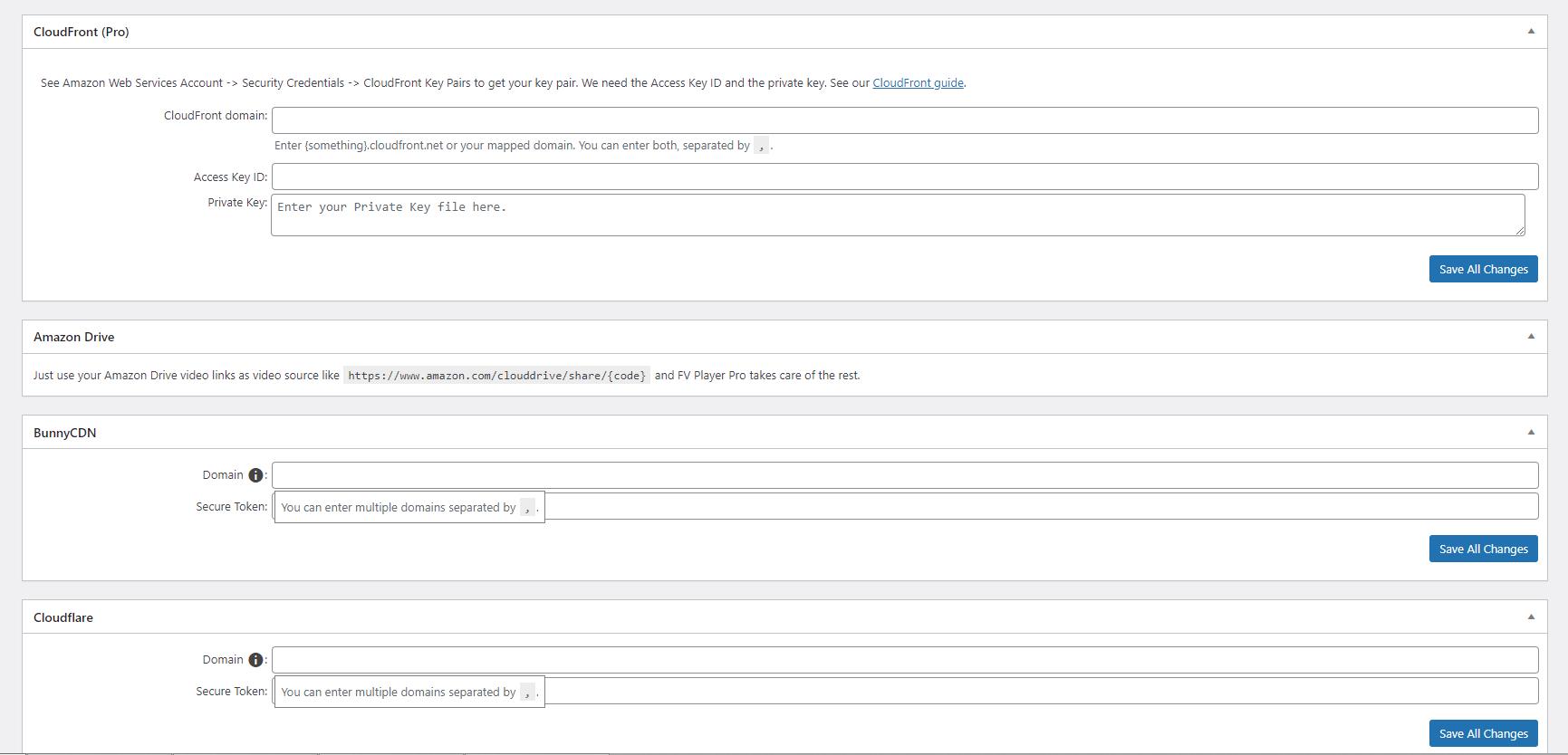Click the Cloudflare Domain info icon
This screenshot has height=755, width=1568.
pyautogui.click(x=255, y=660)
